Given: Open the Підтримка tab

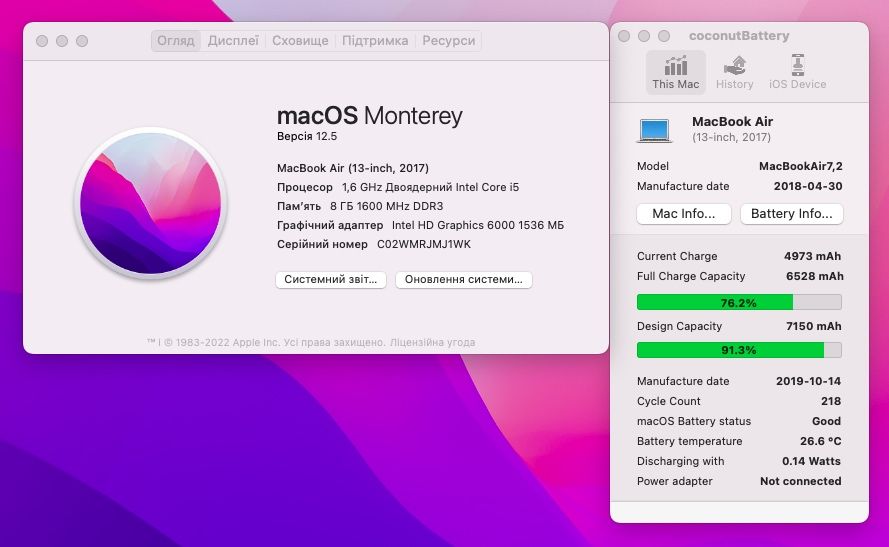Looking at the screenshot, I should click(x=375, y=41).
